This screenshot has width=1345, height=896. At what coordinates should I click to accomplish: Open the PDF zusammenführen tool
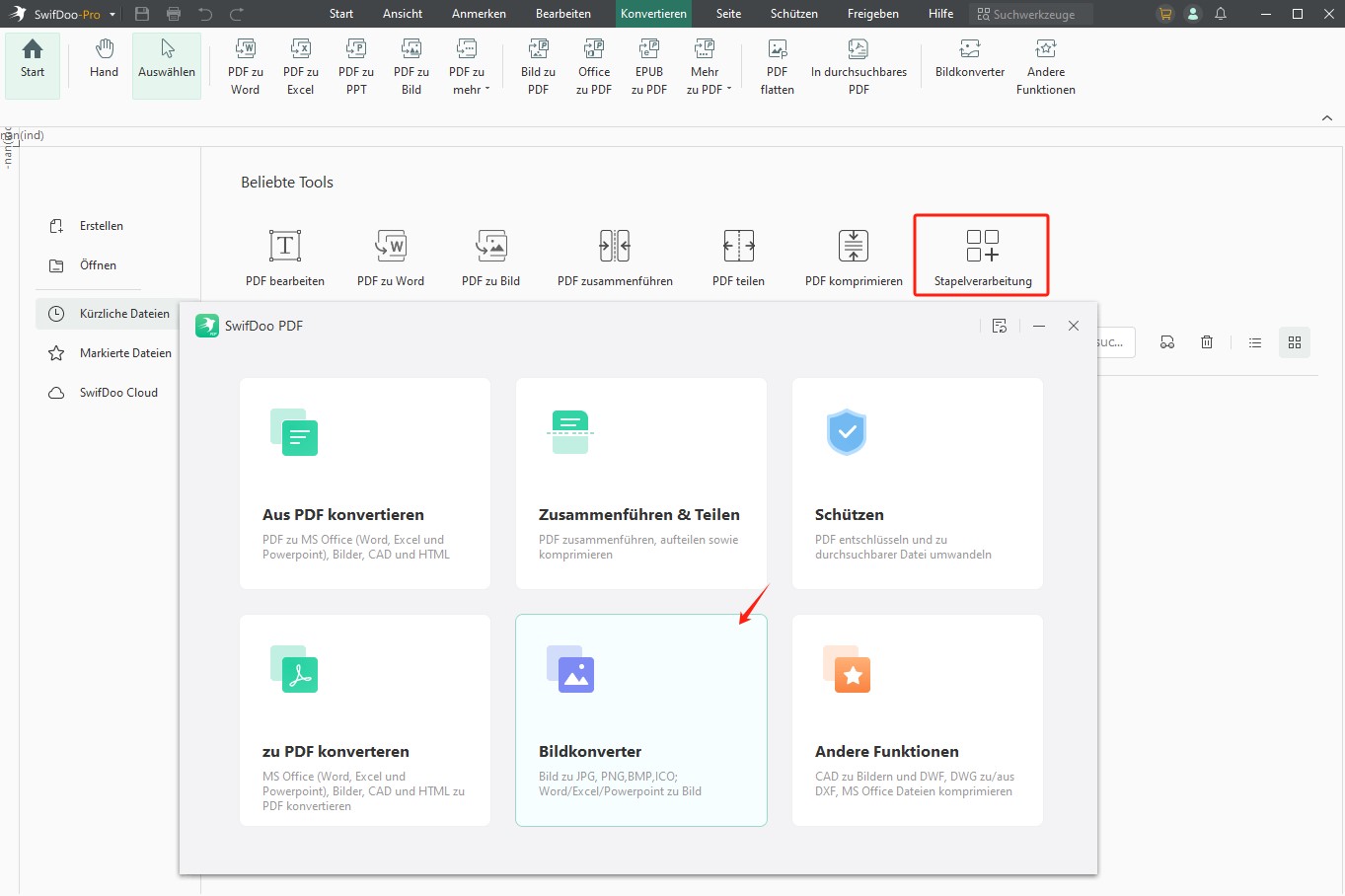tap(615, 257)
